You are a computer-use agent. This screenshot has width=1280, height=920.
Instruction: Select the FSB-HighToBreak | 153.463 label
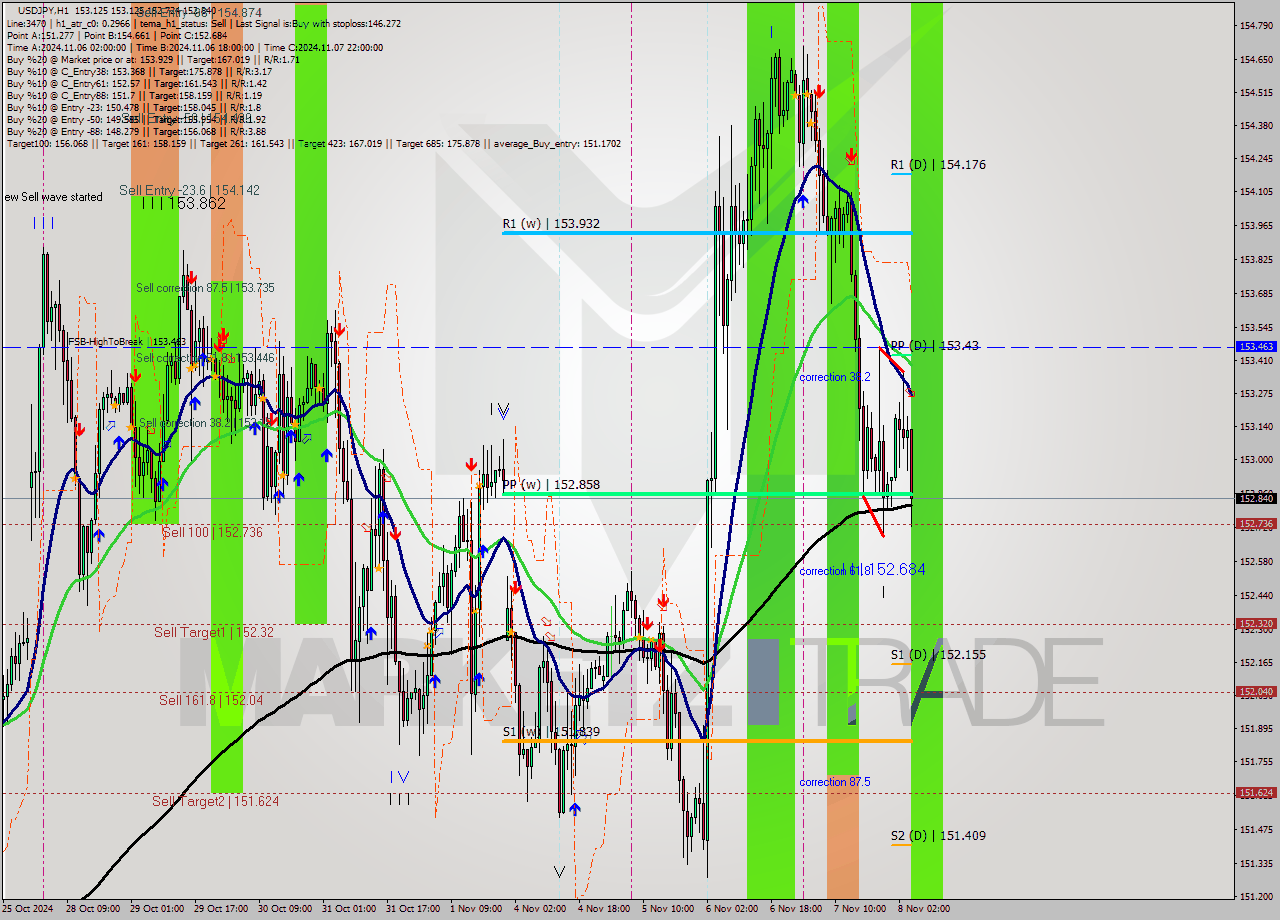[x=127, y=342]
